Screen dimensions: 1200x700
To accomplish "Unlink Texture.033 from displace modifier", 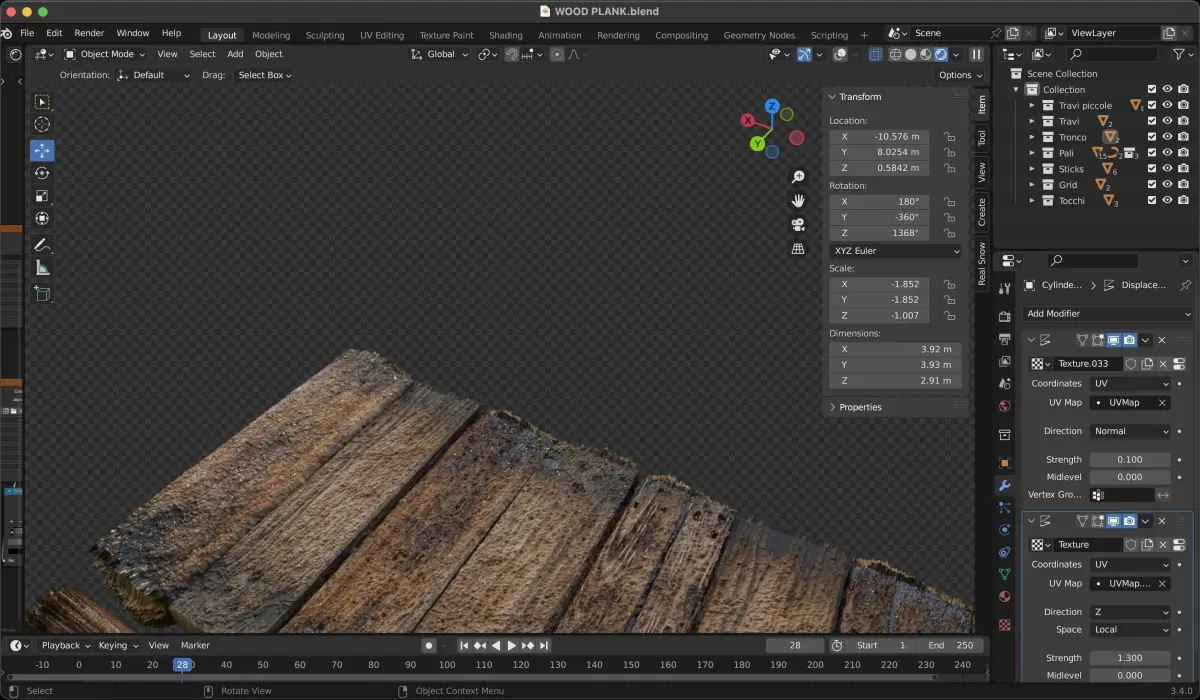I will 1163,364.
